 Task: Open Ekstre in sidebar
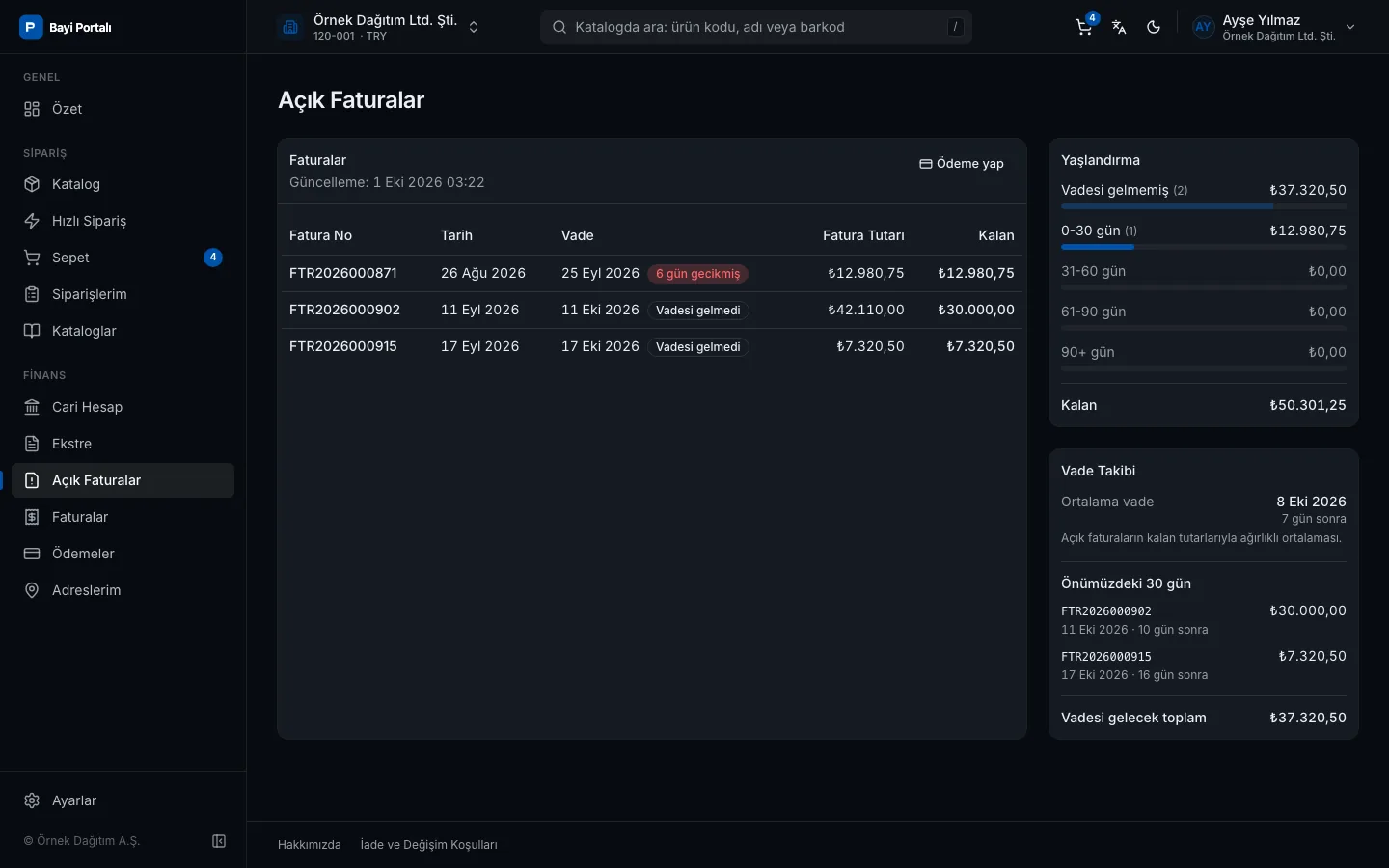(123, 444)
